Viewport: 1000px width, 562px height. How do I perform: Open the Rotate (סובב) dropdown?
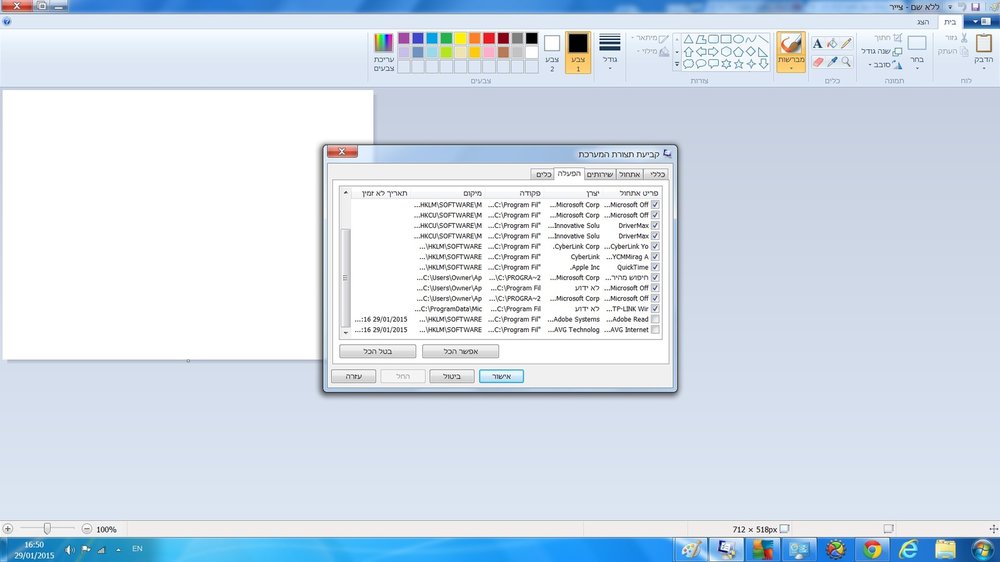point(886,64)
